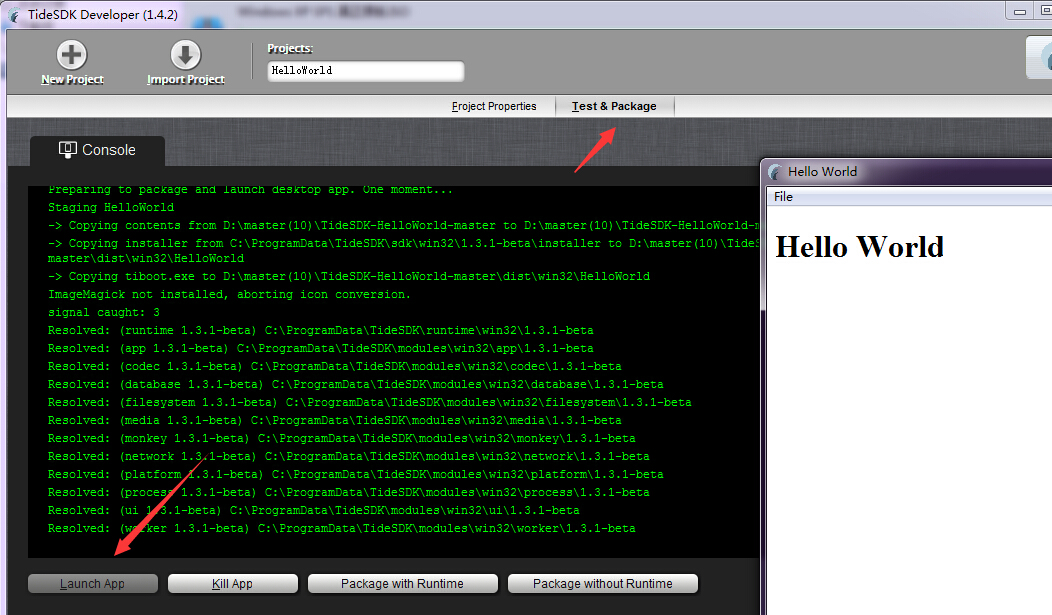Switch to the Test & Package tab
Viewport: 1052px width, 615px height.
[x=614, y=106]
